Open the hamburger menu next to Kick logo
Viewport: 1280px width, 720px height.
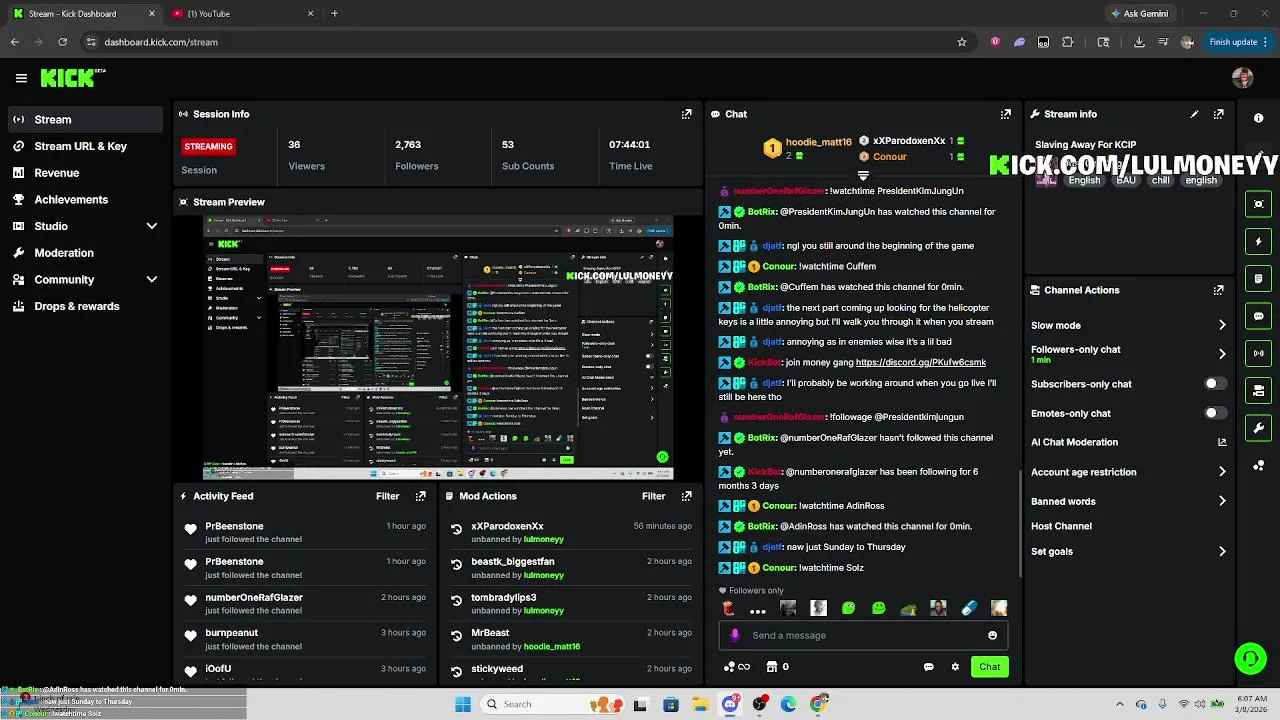click(21, 78)
